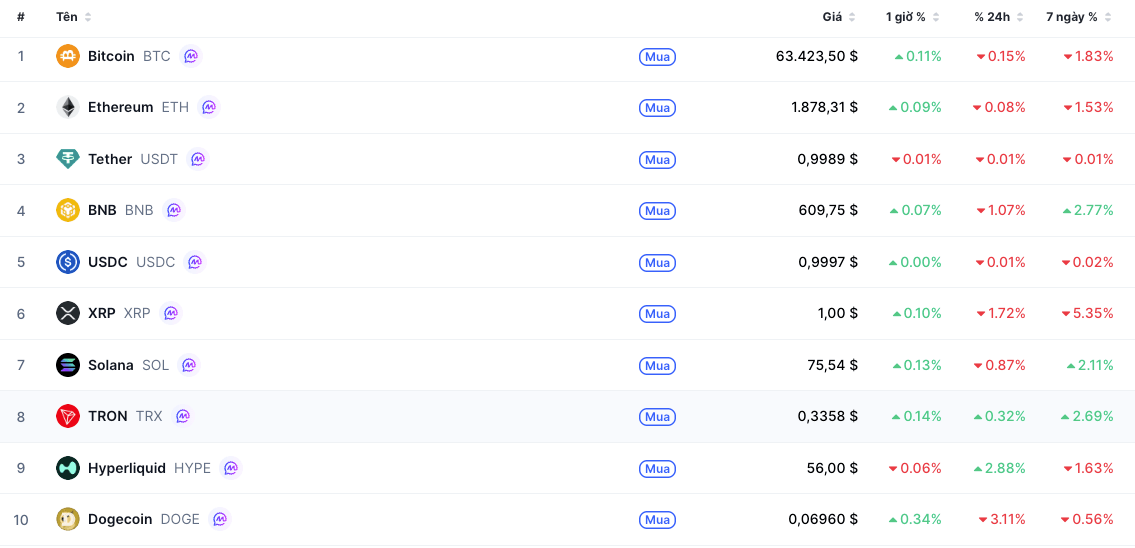The width and height of the screenshot is (1135, 548).
Task: Open the Tether name link
Action: pos(110,159)
